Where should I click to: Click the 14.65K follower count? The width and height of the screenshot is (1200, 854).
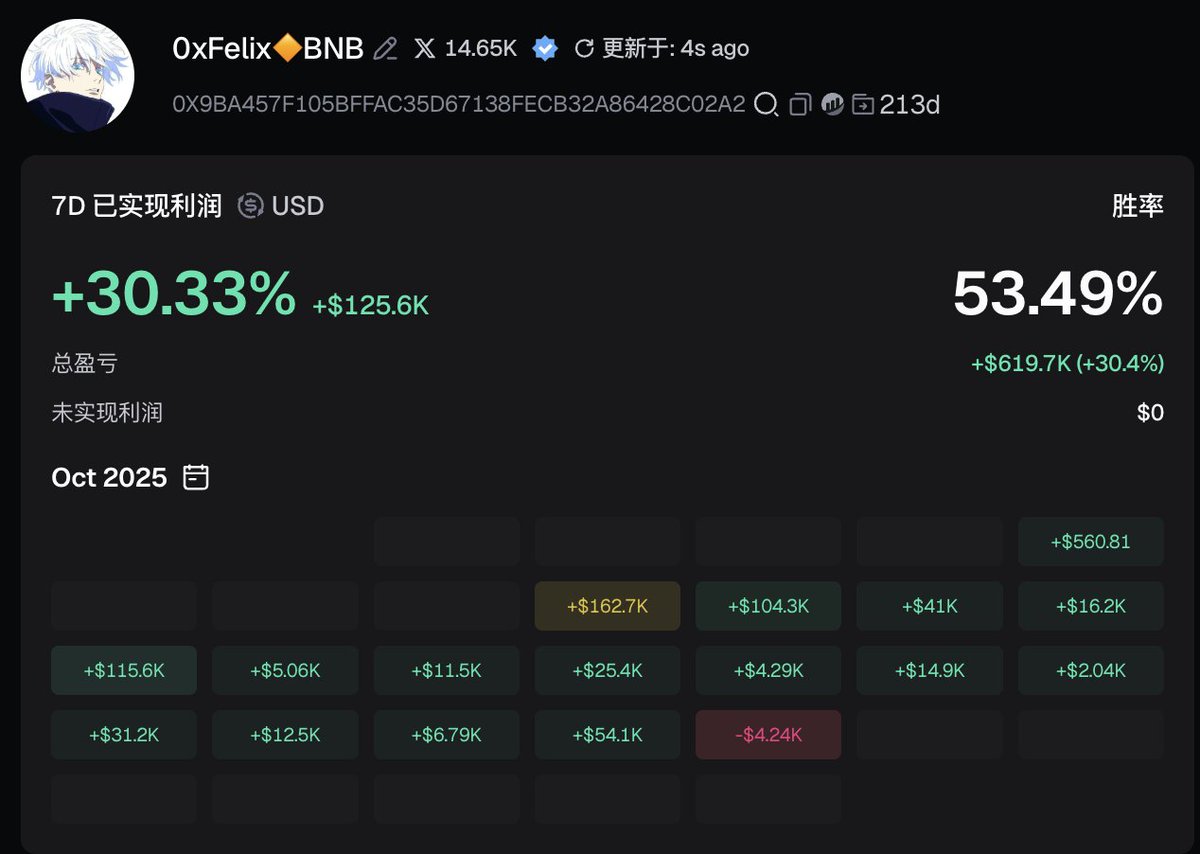click(x=481, y=48)
